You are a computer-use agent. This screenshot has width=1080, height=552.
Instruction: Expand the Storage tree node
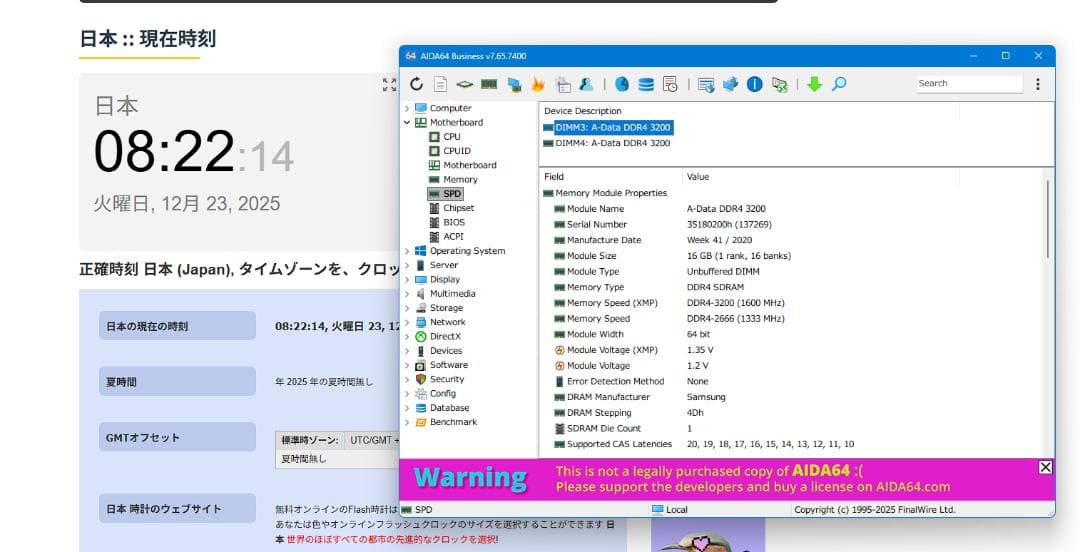coord(407,308)
